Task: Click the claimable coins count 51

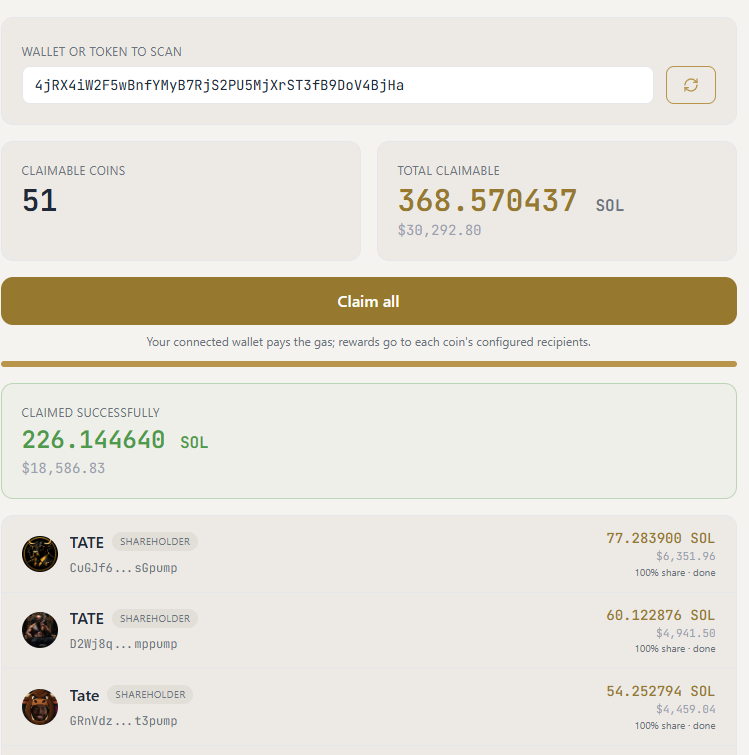Action: [39, 200]
